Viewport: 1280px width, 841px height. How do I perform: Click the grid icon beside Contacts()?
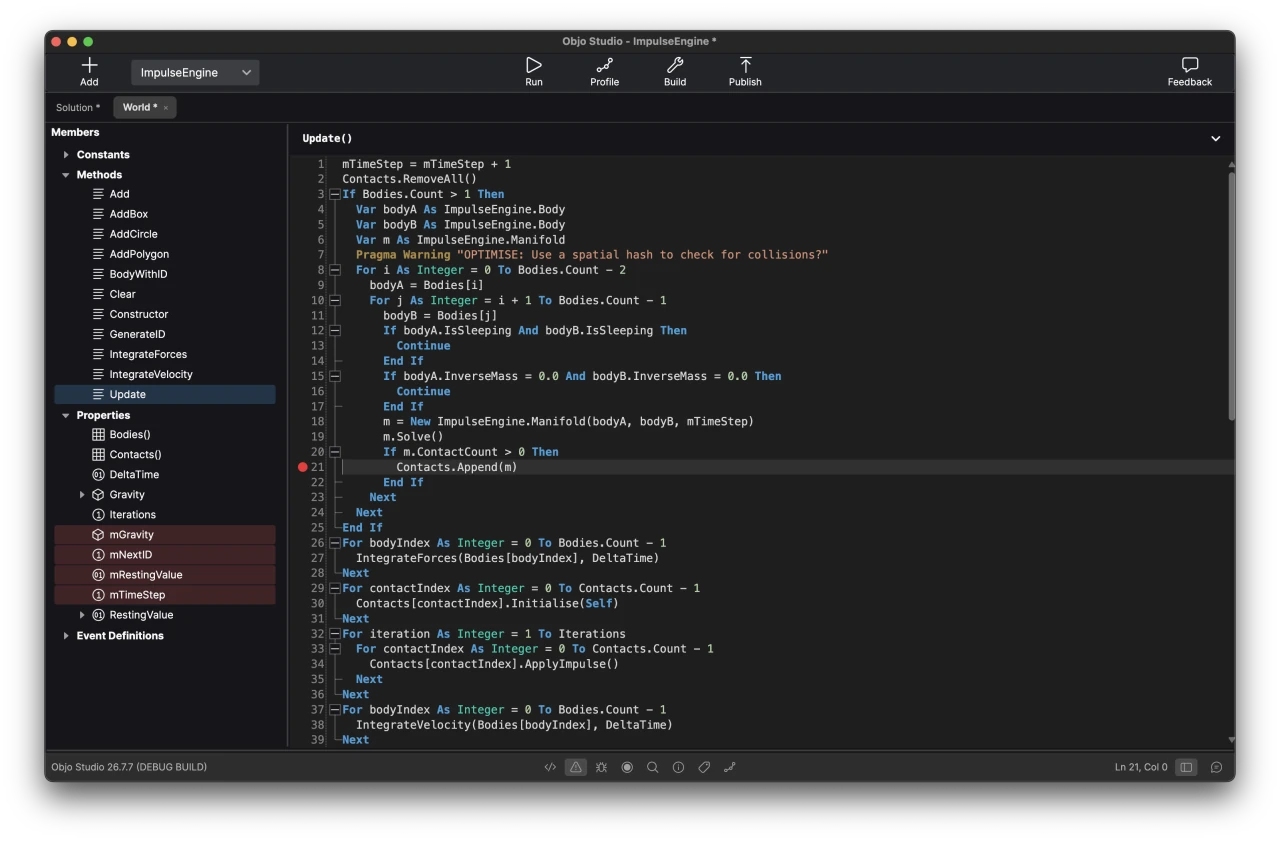[98, 454]
